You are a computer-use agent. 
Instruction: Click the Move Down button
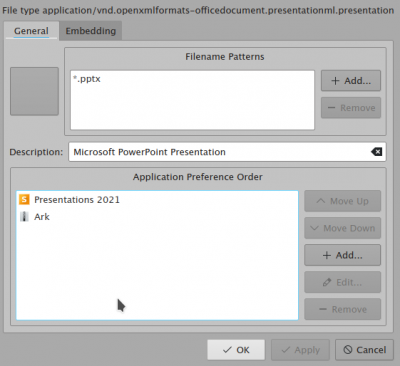[342, 228]
